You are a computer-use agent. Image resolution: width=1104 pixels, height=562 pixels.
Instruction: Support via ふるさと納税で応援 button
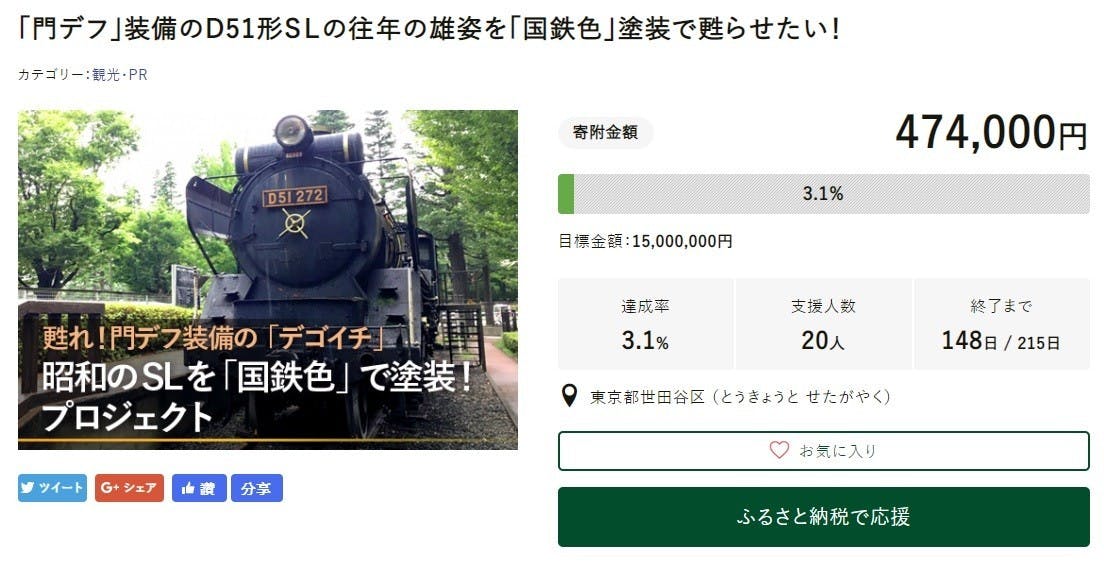pos(823,517)
